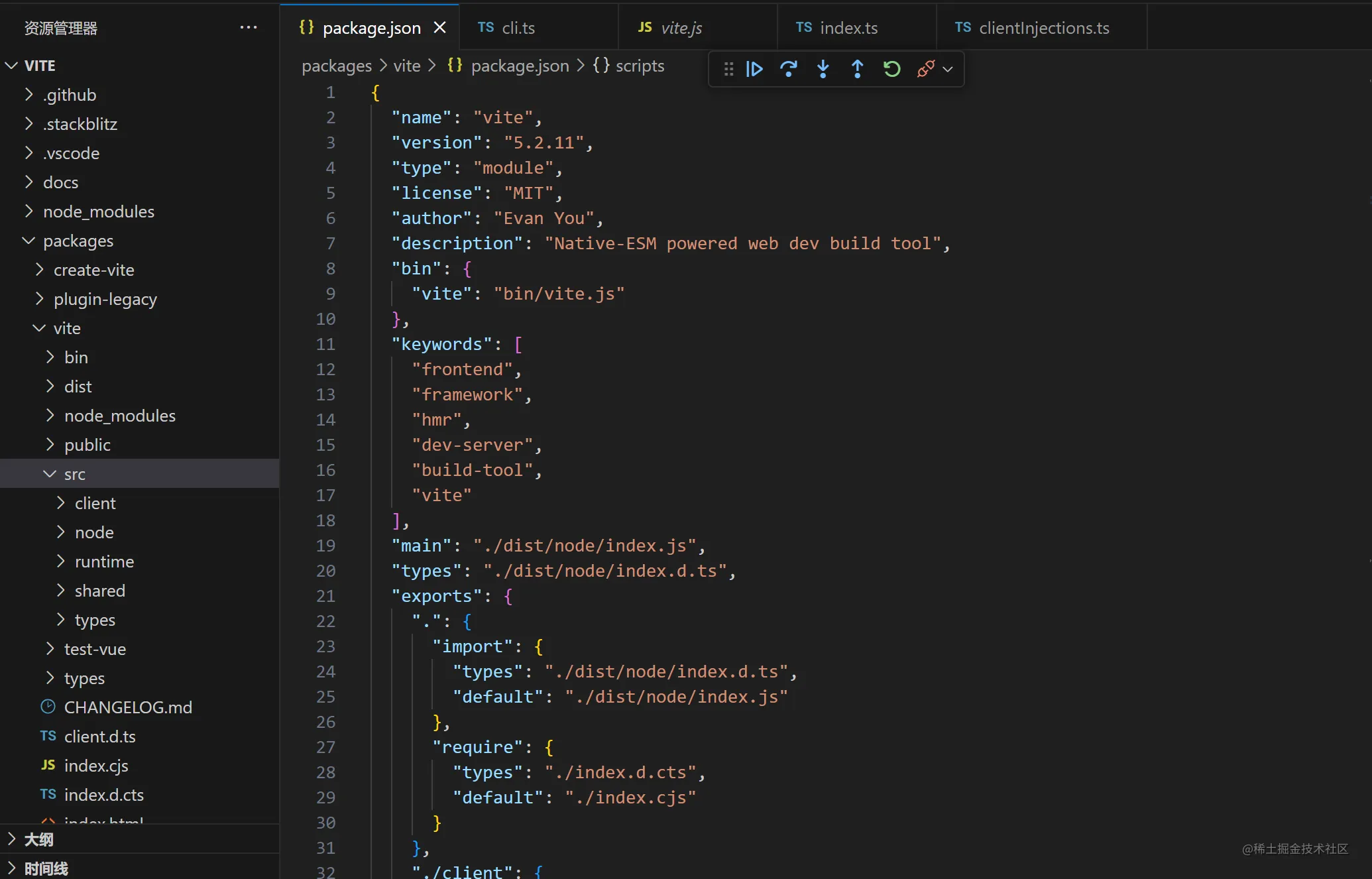Click the debug Step Out arrow
The width and height of the screenshot is (1372, 879).
858,69
